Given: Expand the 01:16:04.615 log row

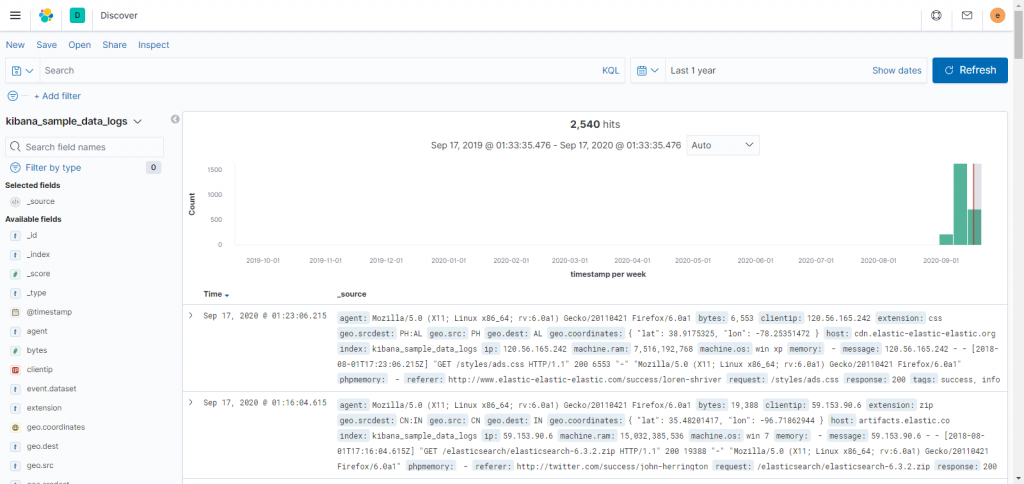Looking at the screenshot, I should pyautogui.click(x=191, y=402).
